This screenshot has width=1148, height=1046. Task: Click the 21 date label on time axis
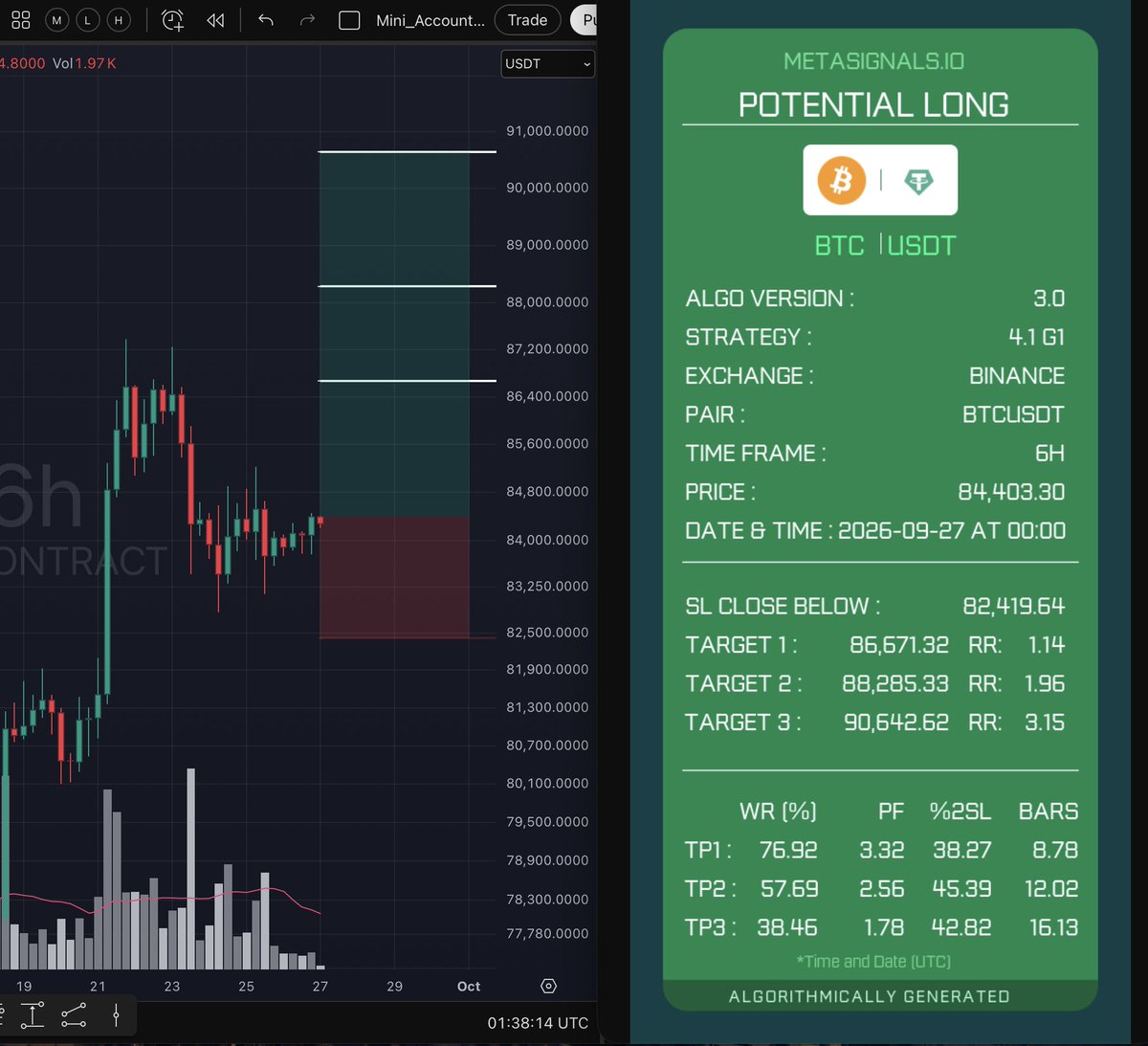tap(98, 987)
